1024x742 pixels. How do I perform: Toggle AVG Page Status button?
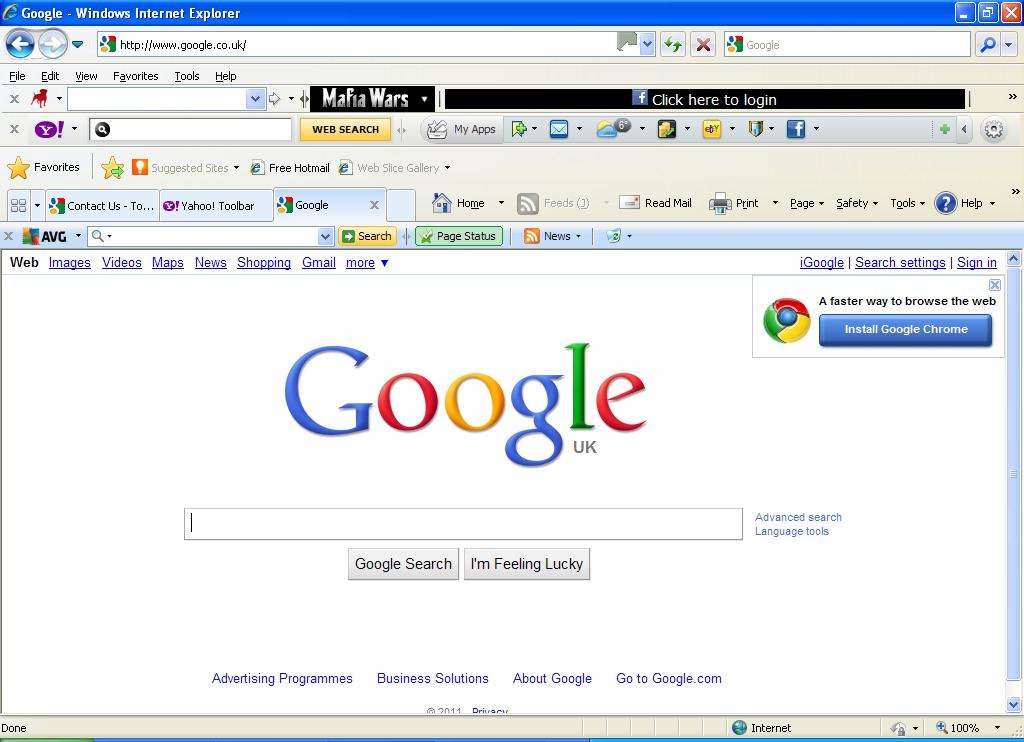(x=458, y=236)
